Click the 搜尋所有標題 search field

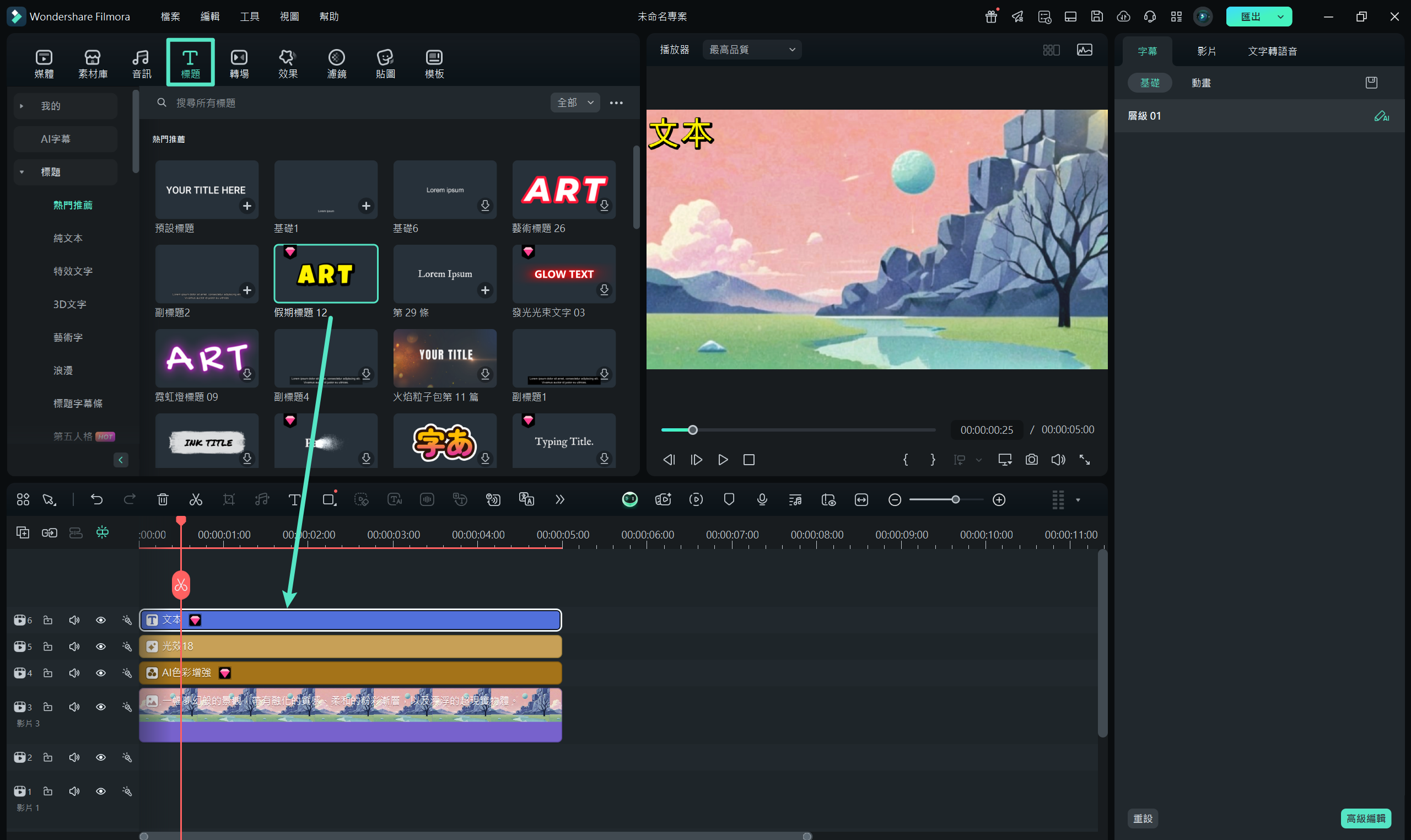coord(351,103)
